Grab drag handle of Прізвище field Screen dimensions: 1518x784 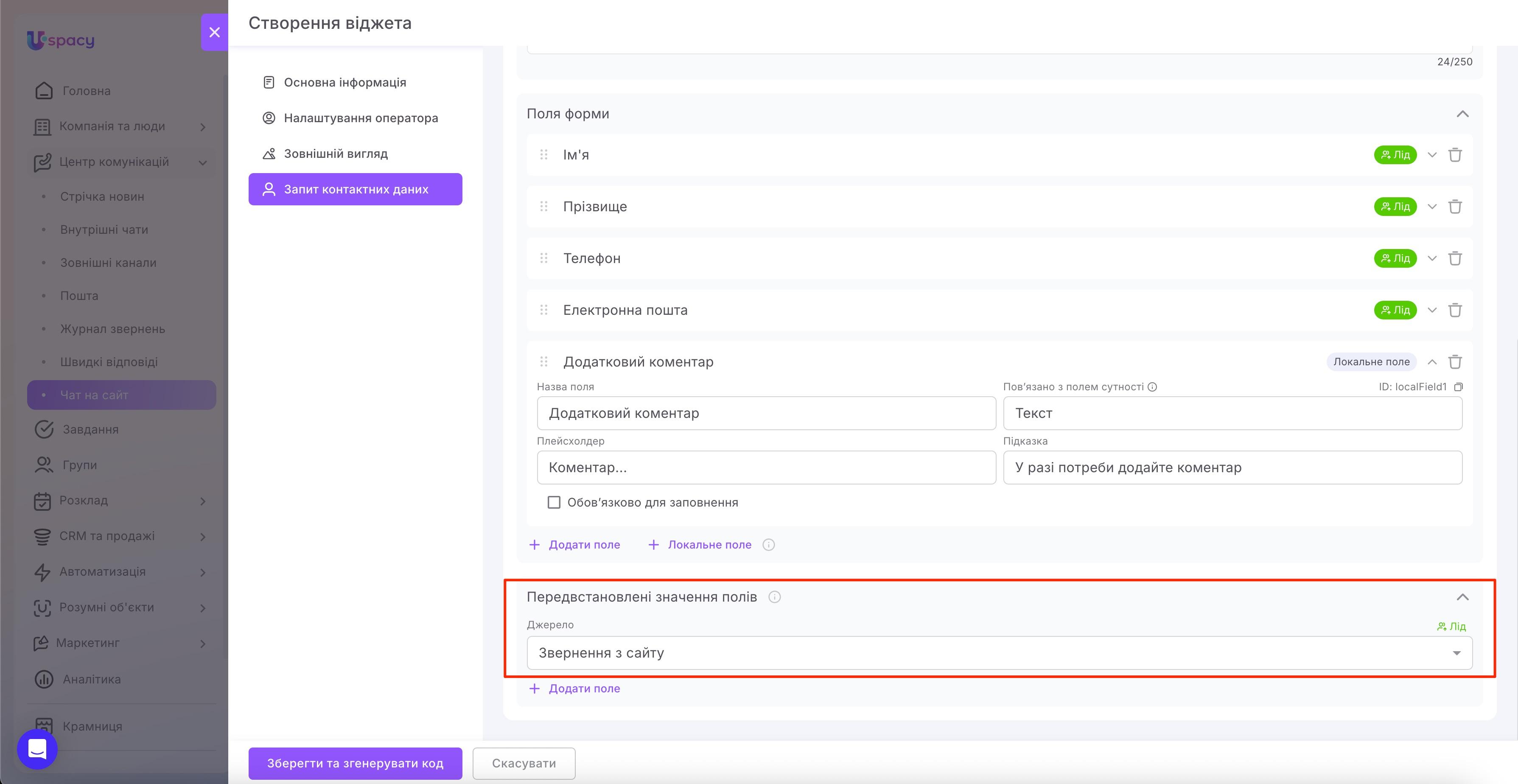544,206
